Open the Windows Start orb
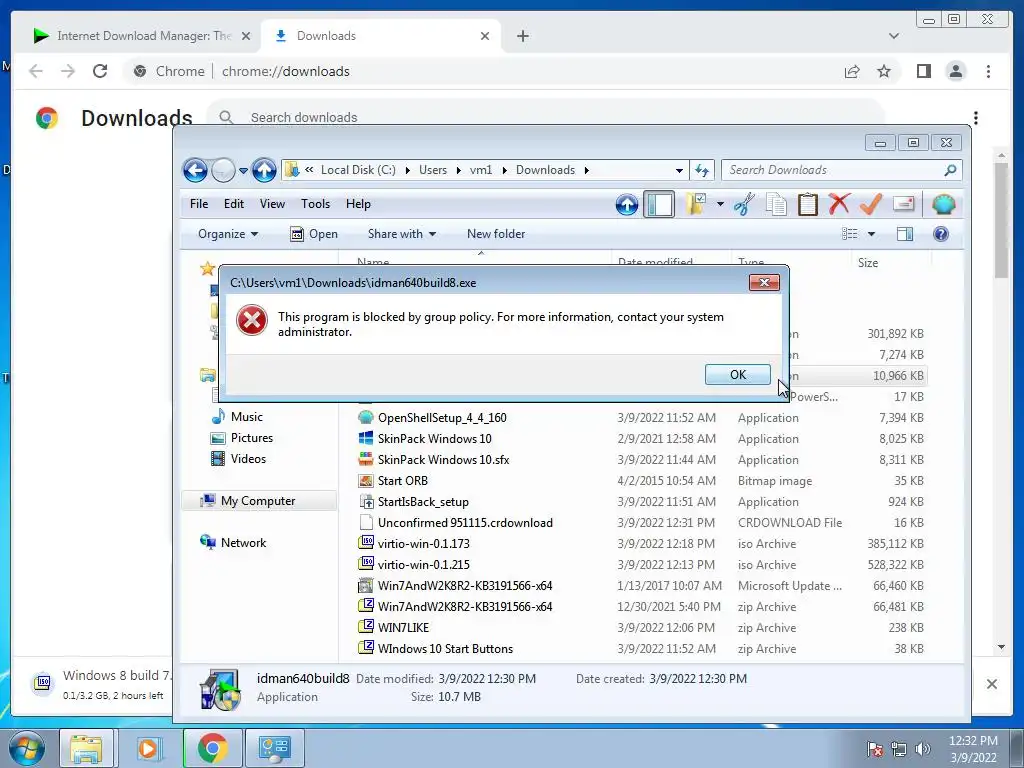The image size is (1024, 768). tap(27, 748)
